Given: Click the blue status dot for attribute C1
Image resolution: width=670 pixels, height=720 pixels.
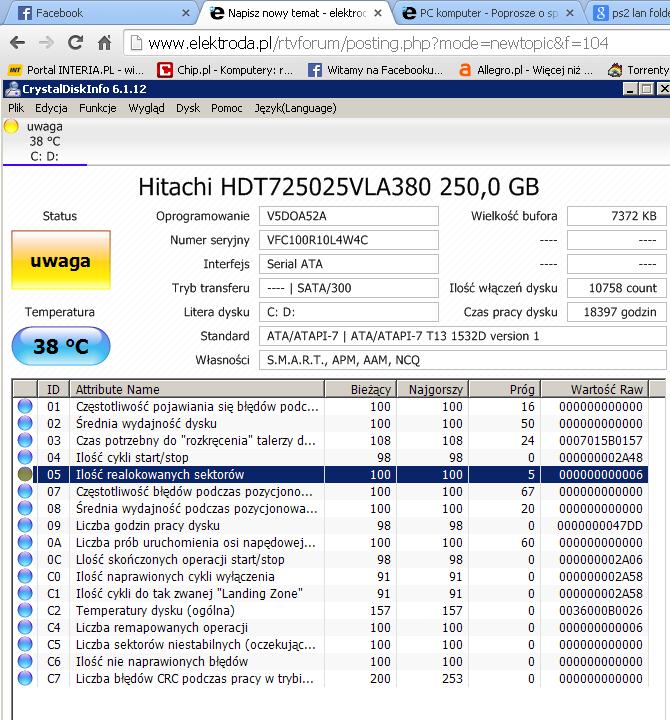Looking at the screenshot, I should tap(25, 593).
